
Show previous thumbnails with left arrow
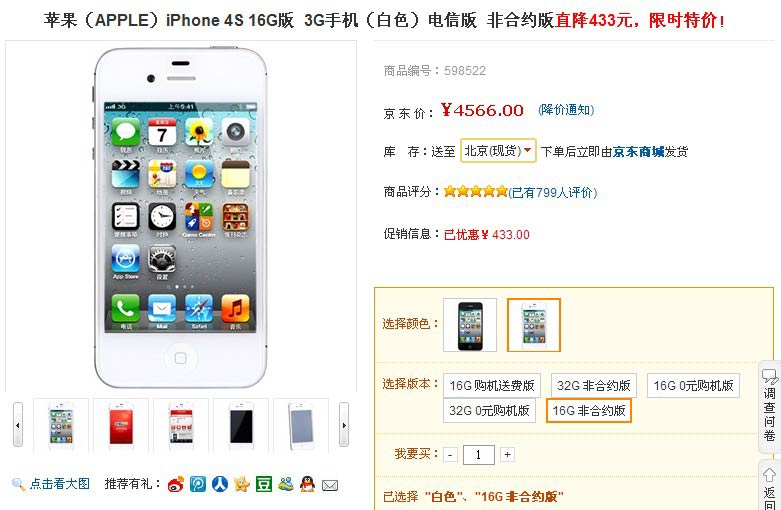point(18,425)
